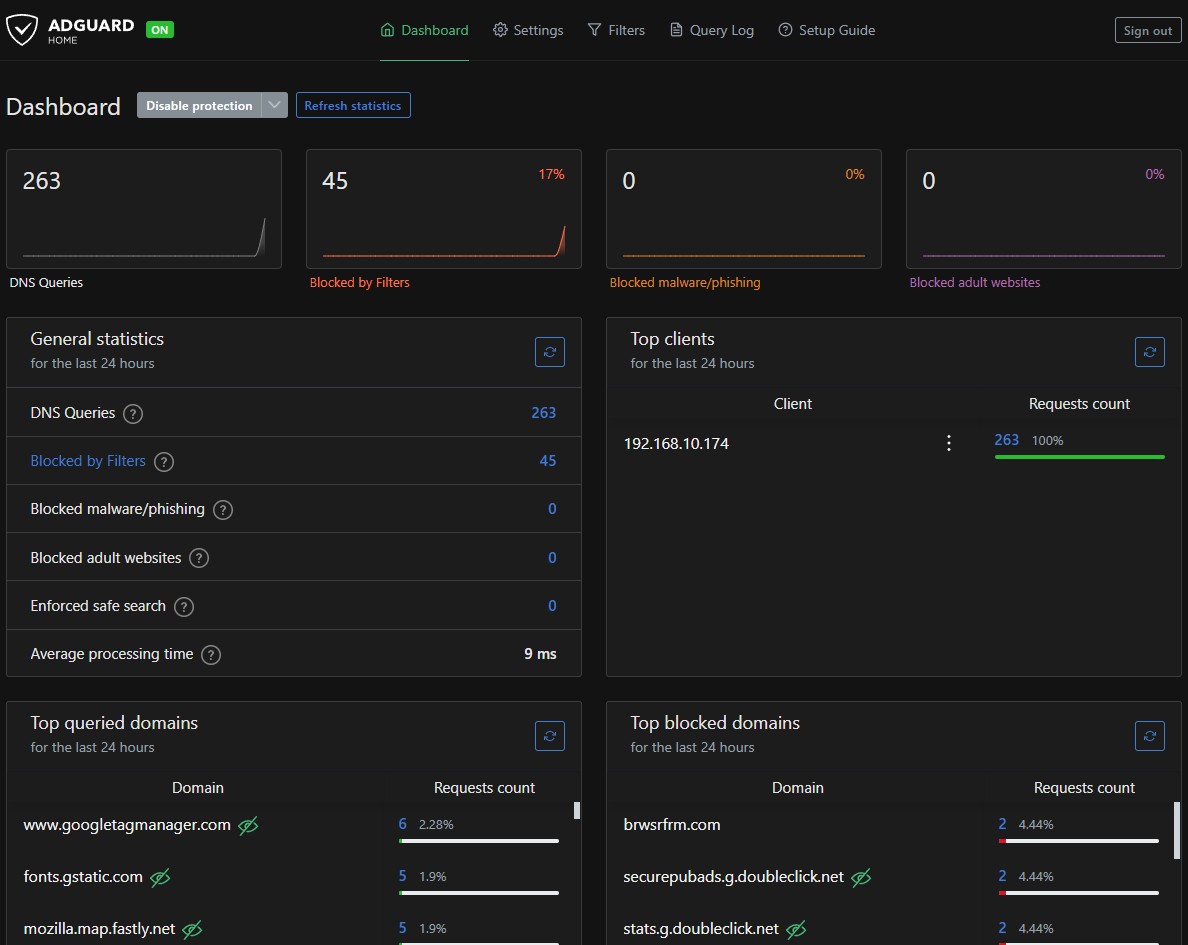Click the 263 DNS Queries value in General statistics
The image size is (1188, 945).
click(x=543, y=412)
